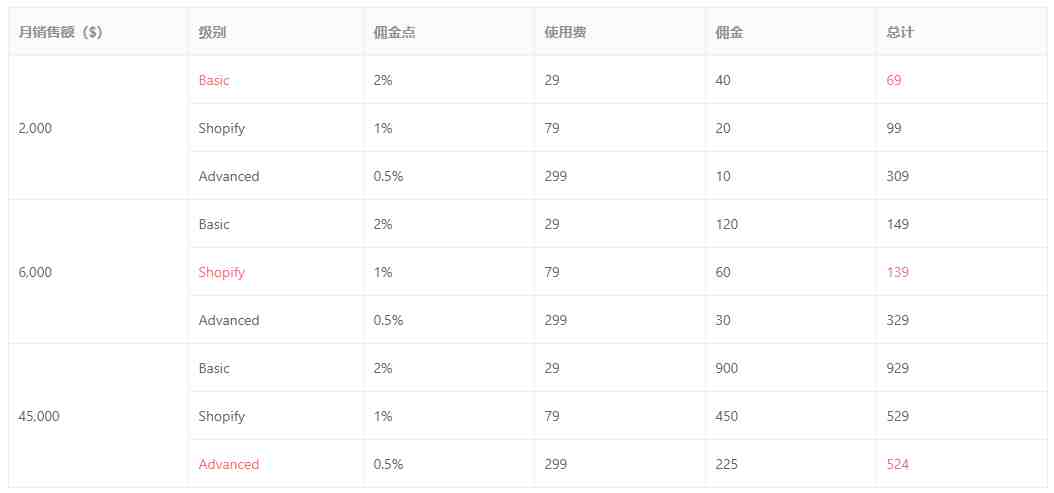
Task: Click the 225 commission cell
Action: (x=727, y=464)
